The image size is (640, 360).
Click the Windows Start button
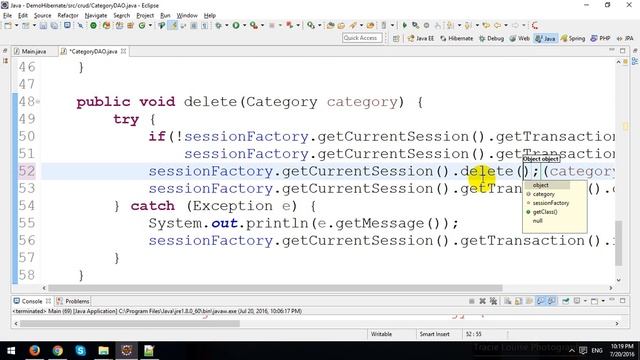click(x=11, y=351)
